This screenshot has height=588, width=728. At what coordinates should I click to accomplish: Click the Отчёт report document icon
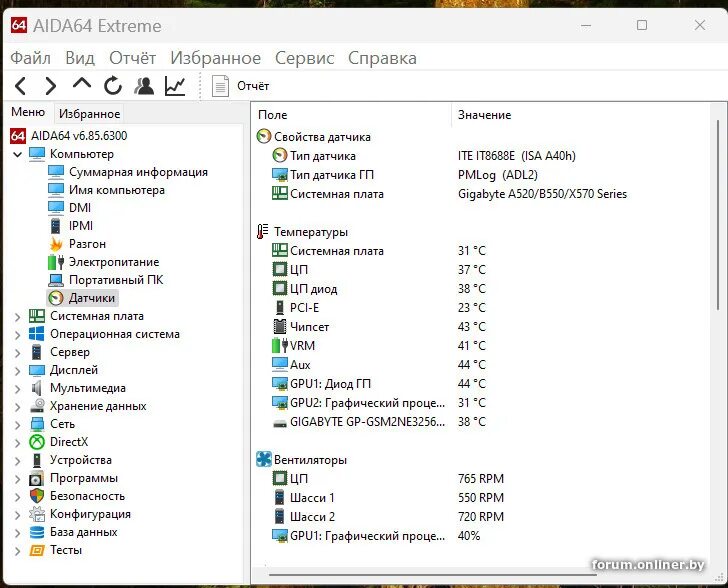[x=220, y=86]
